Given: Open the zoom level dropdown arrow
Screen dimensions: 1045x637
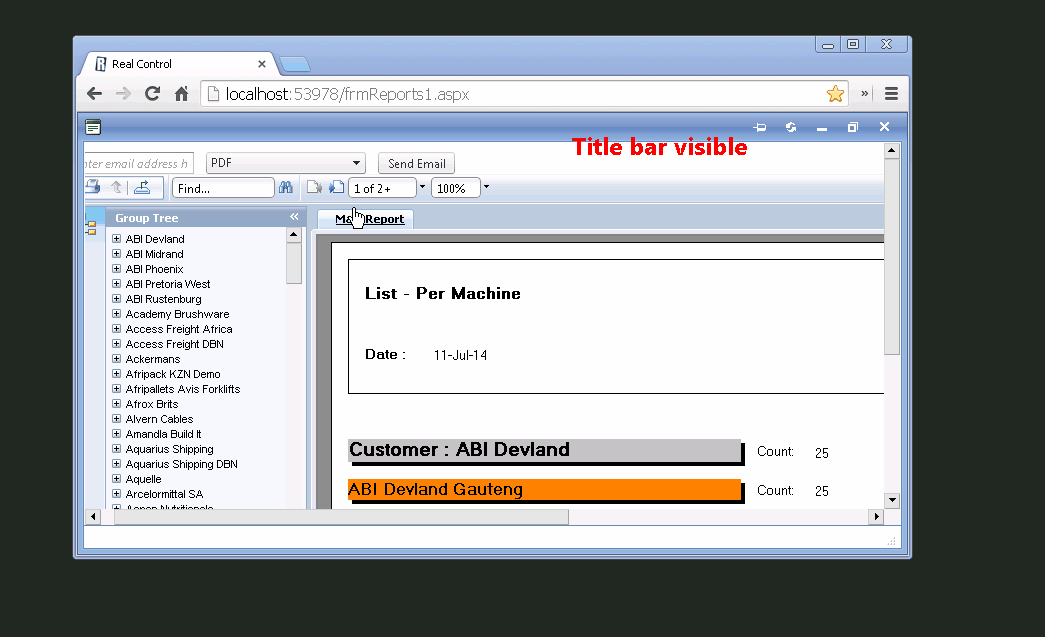Looking at the screenshot, I should coord(486,187).
